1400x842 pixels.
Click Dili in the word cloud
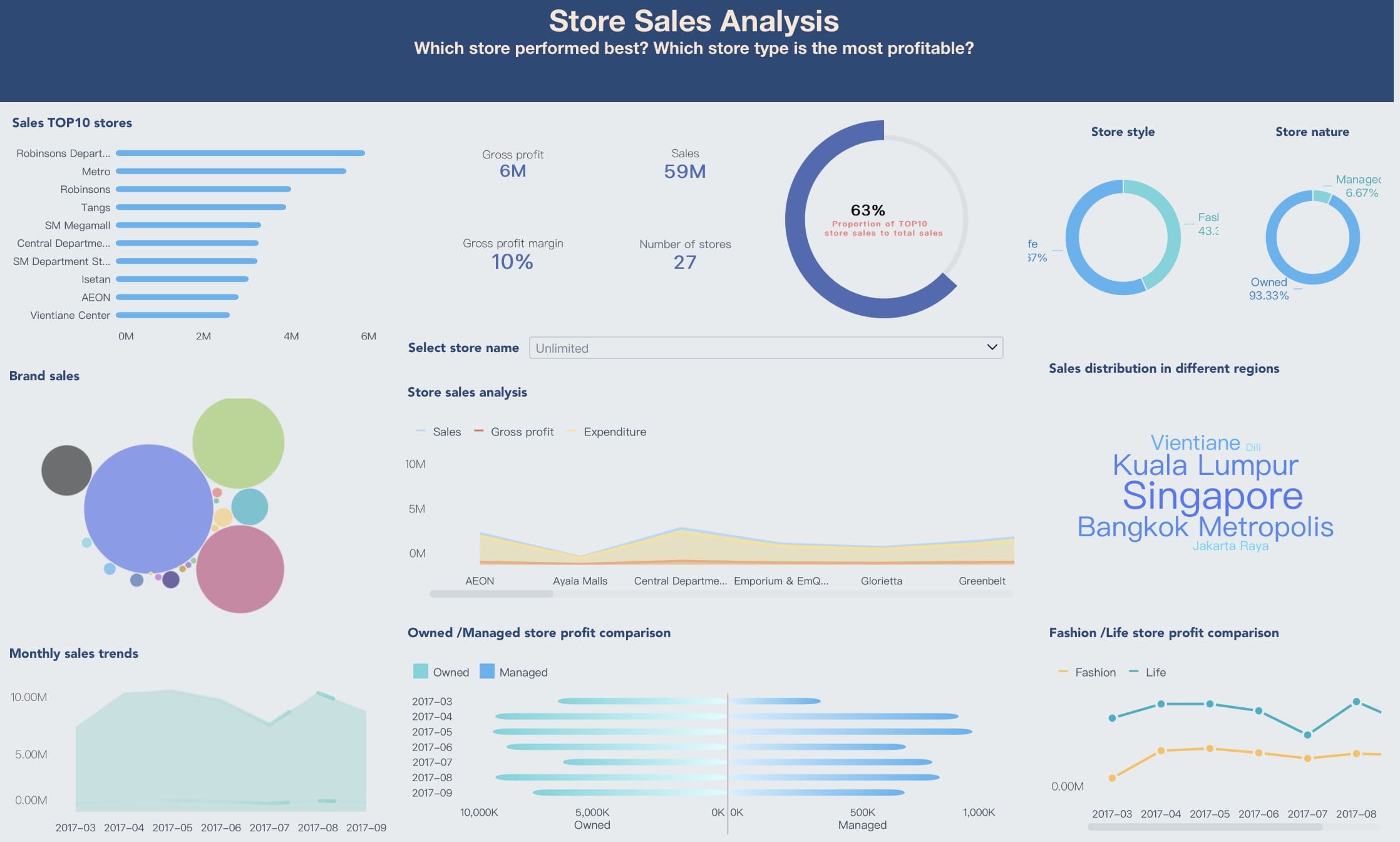(x=1253, y=447)
